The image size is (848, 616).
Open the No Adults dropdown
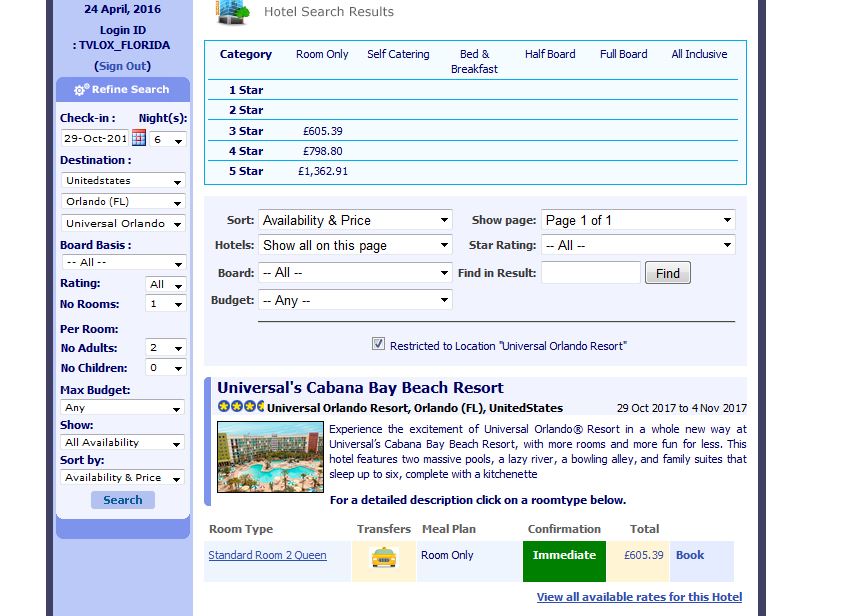(x=165, y=348)
